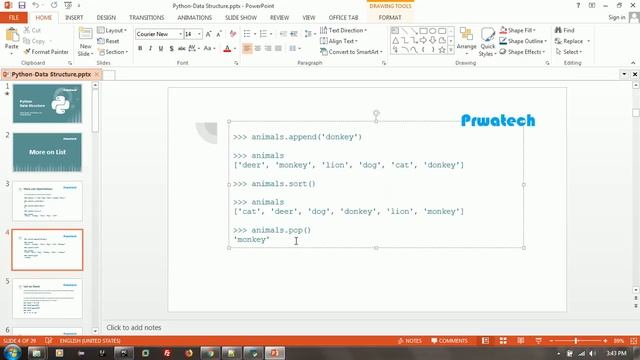The image size is (640, 360).
Task: Open the Select menu in Editing
Action: (x=569, y=52)
